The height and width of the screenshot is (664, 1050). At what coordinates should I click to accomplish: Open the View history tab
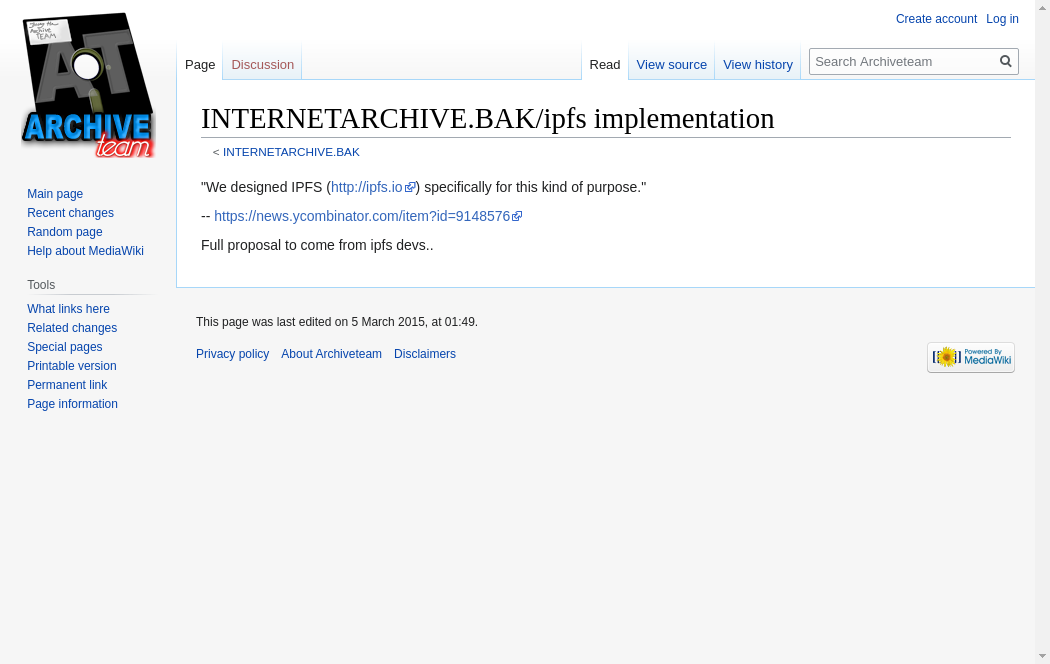pos(757,65)
